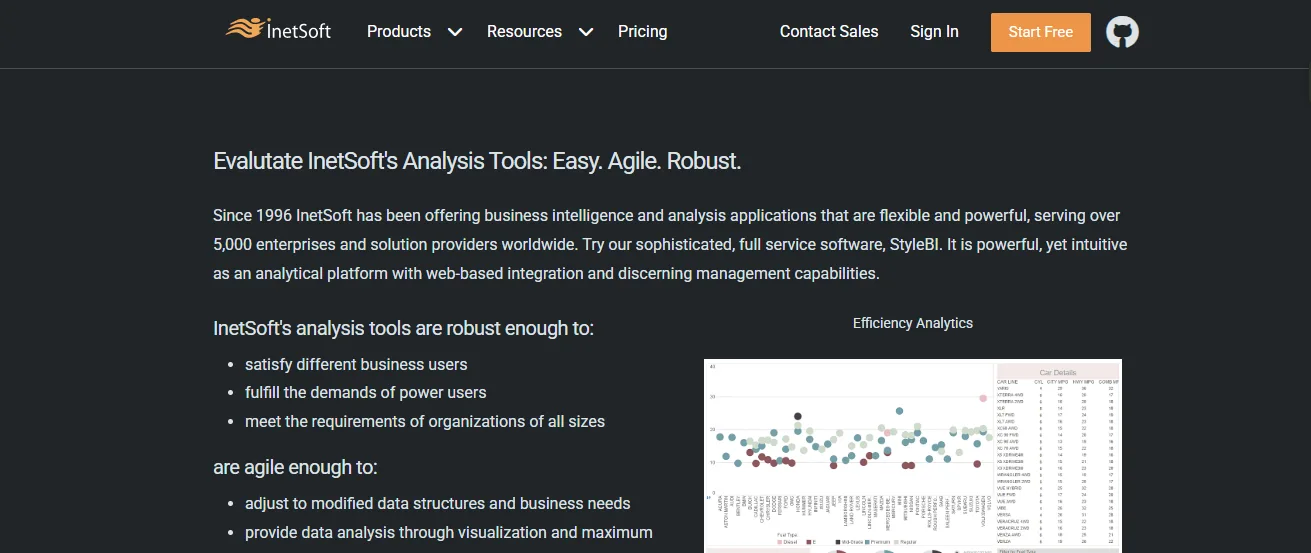This screenshot has height=553, width=1311.
Task: Open the Sign In link
Action: click(934, 32)
